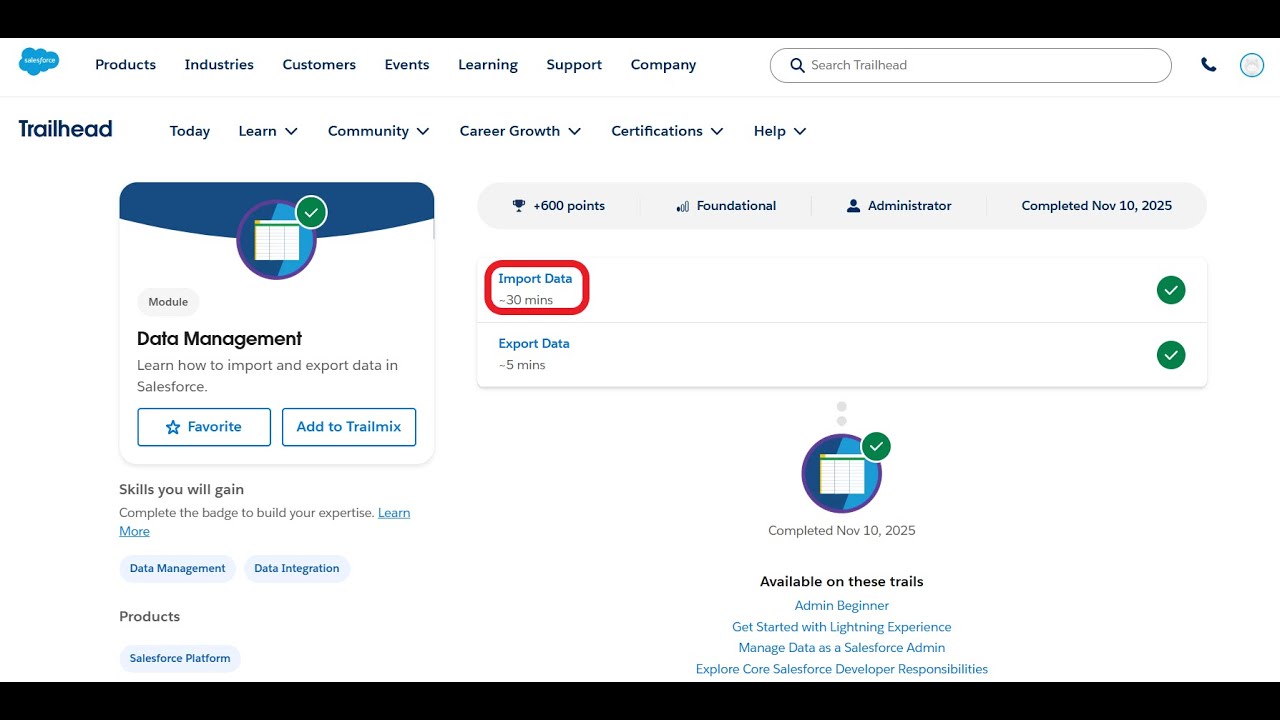Viewport: 1280px width, 720px height.
Task: Open the Industries menu
Action: pyautogui.click(x=219, y=65)
